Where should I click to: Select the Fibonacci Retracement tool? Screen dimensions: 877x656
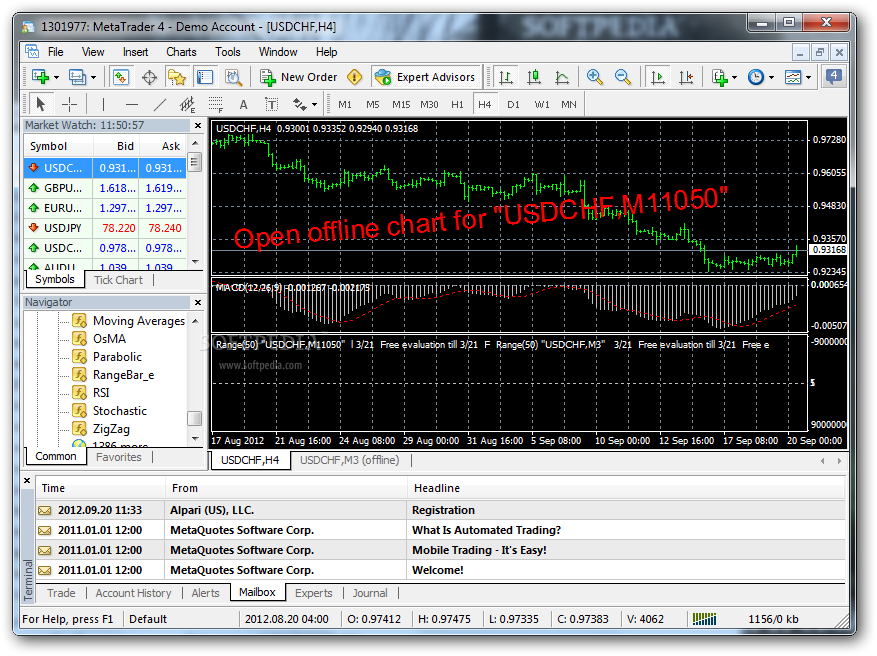[215, 104]
